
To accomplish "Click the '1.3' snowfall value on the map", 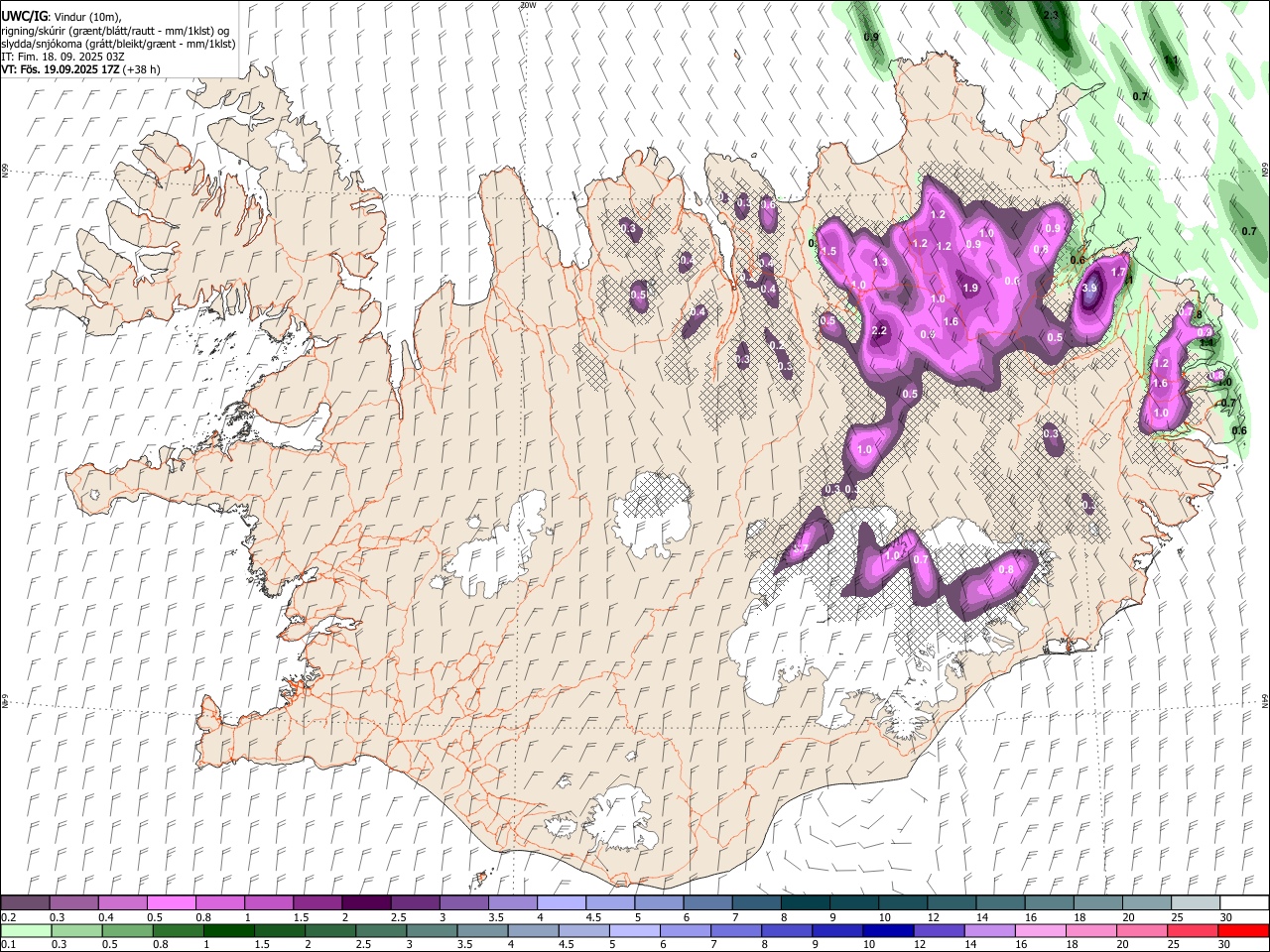I will point(880,263).
